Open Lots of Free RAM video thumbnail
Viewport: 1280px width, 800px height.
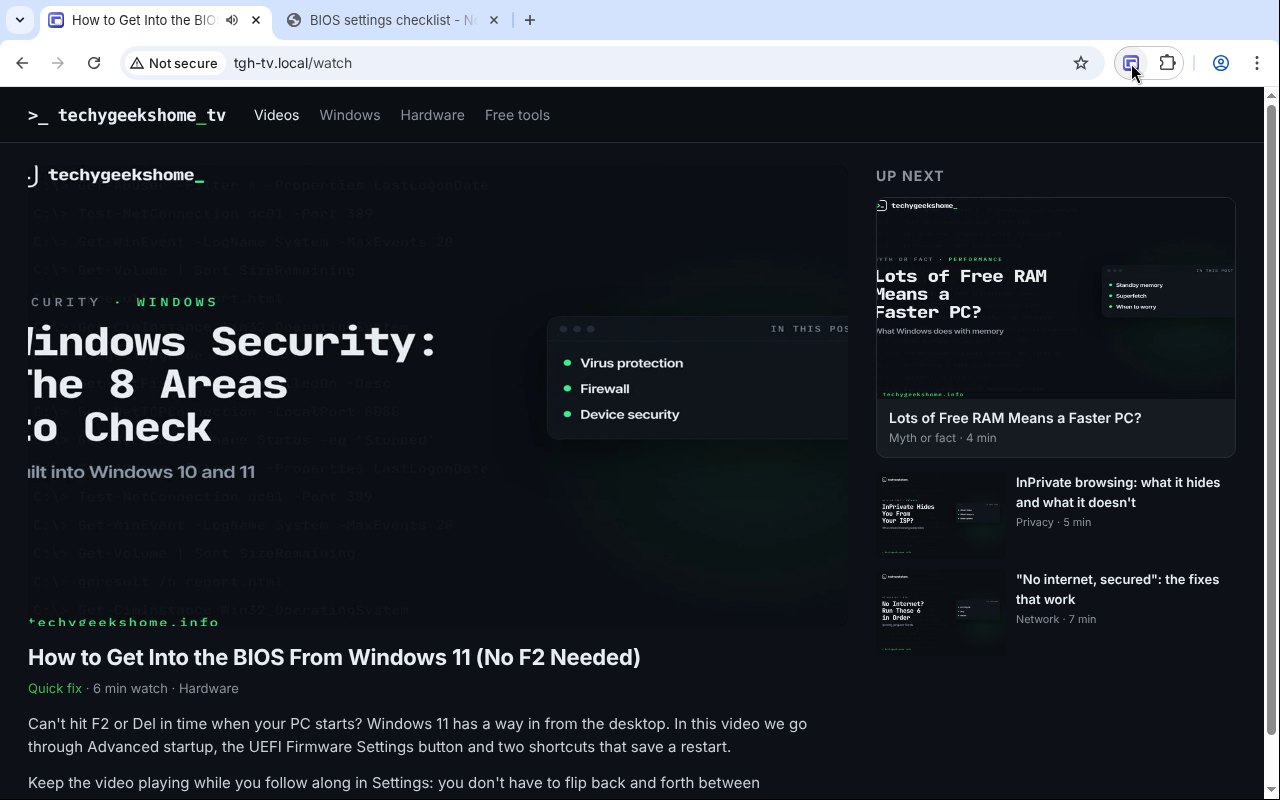pyautogui.click(x=1056, y=298)
